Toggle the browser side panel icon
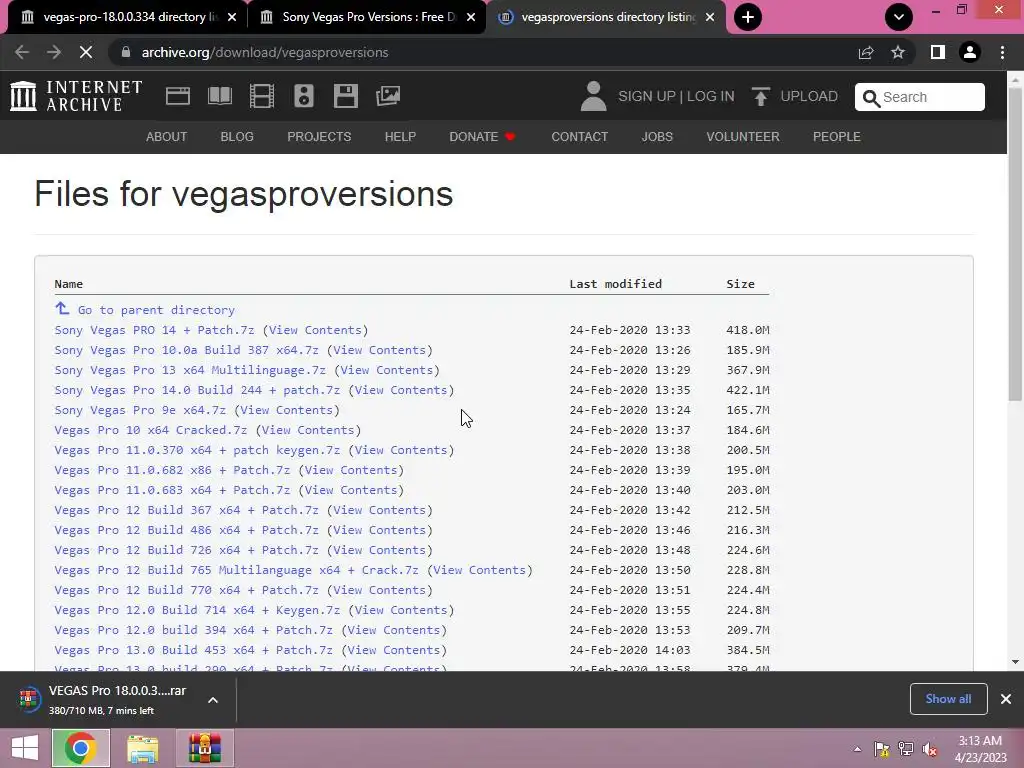Viewport: 1024px width, 768px height. (938, 52)
